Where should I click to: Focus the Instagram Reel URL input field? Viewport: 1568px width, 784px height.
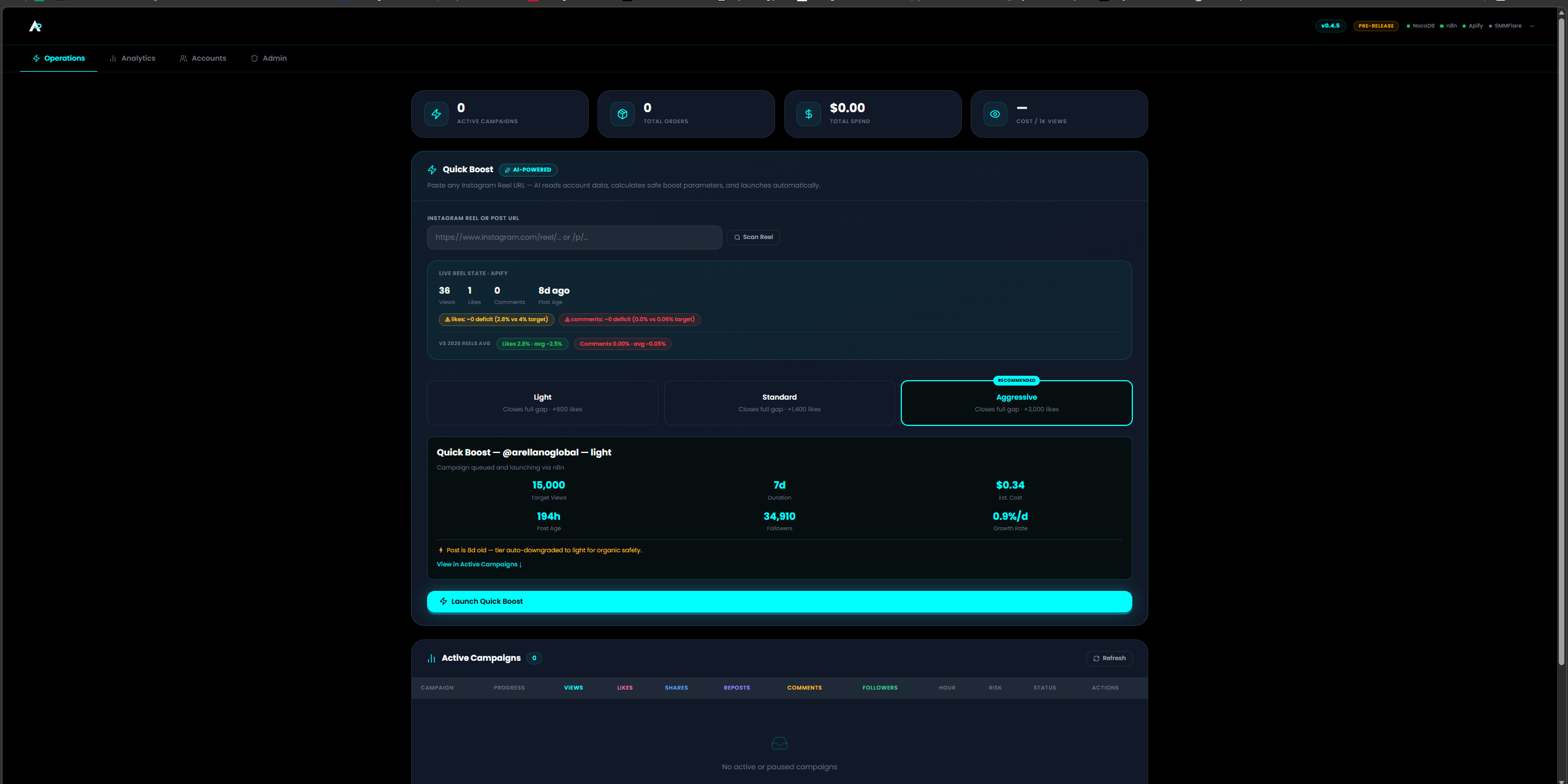pos(574,237)
